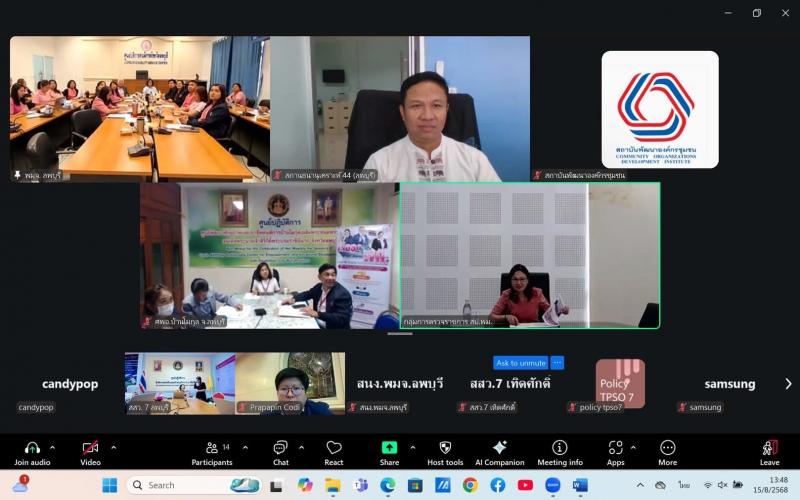Select the candypop participant tile
800x500 pixels.
(x=69, y=384)
